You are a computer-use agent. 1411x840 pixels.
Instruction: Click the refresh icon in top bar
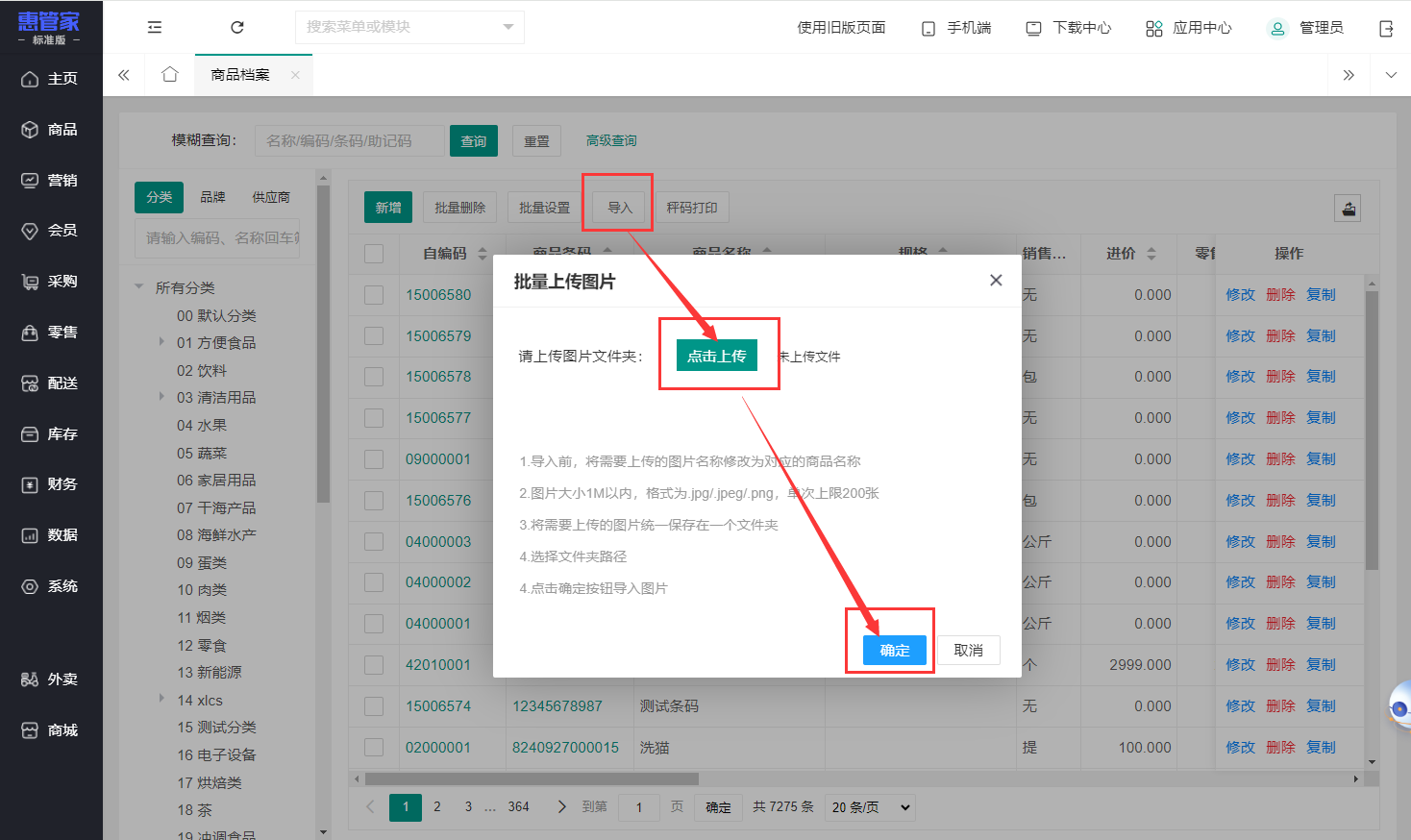(x=237, y=27)
